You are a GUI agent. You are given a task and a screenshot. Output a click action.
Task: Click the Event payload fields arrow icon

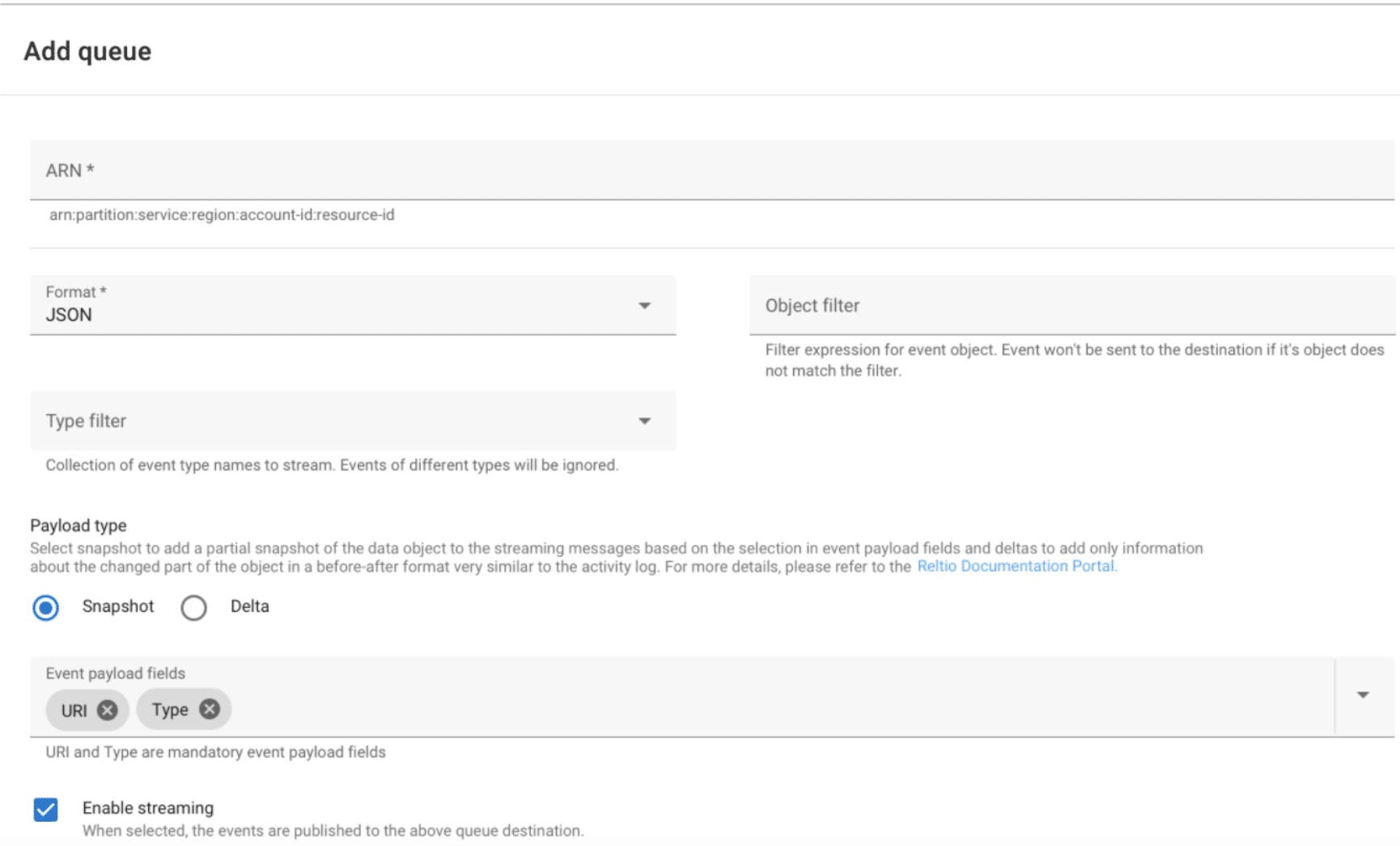[1363, 695]
